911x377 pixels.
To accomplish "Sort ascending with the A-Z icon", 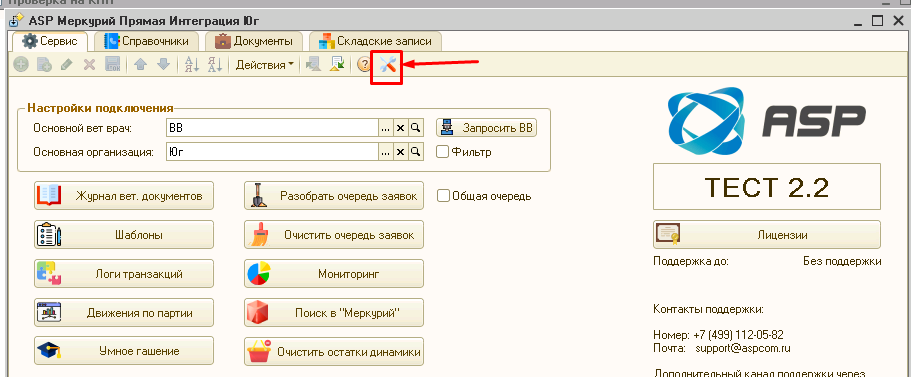I will [192, 64].
